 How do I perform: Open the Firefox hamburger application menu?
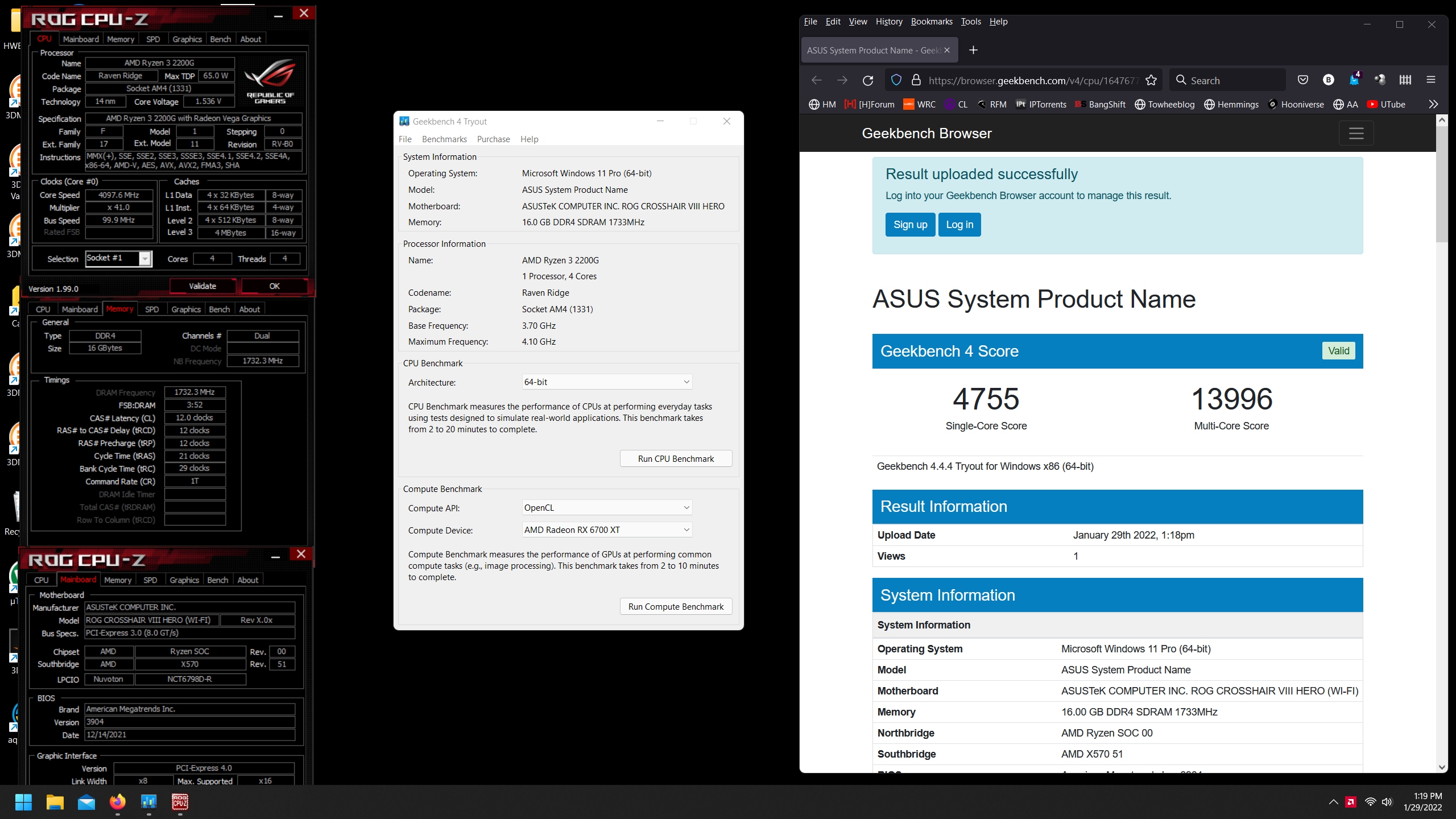click(x=1431, y=80)
